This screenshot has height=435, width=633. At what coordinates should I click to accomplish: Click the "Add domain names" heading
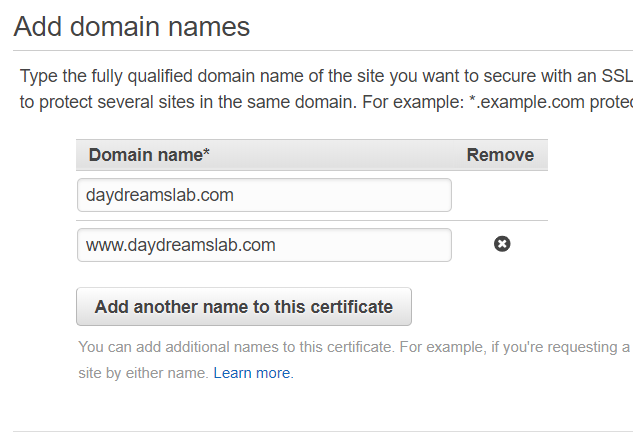tap(132, 27)
